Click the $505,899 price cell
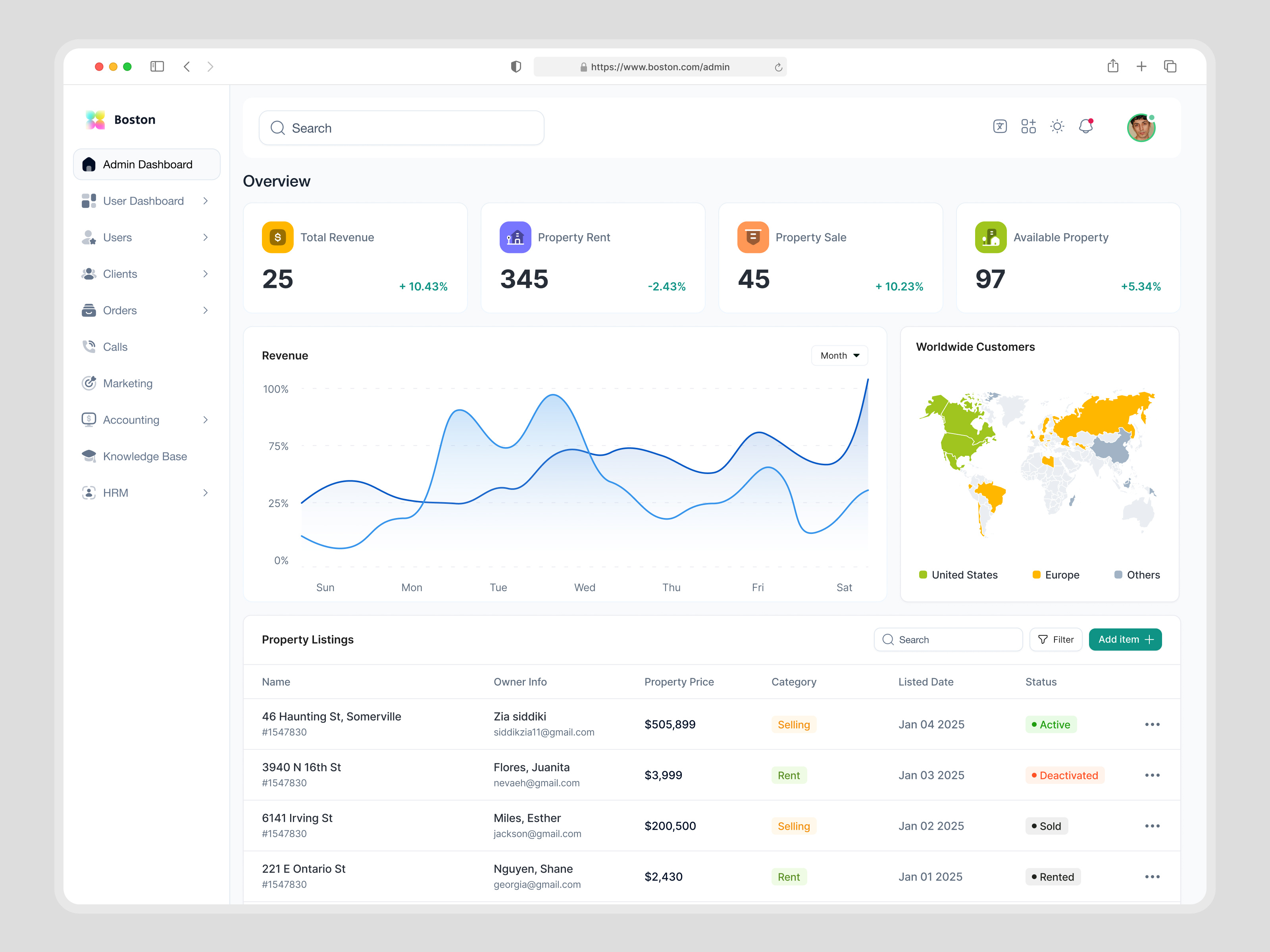 click(670, 724)
